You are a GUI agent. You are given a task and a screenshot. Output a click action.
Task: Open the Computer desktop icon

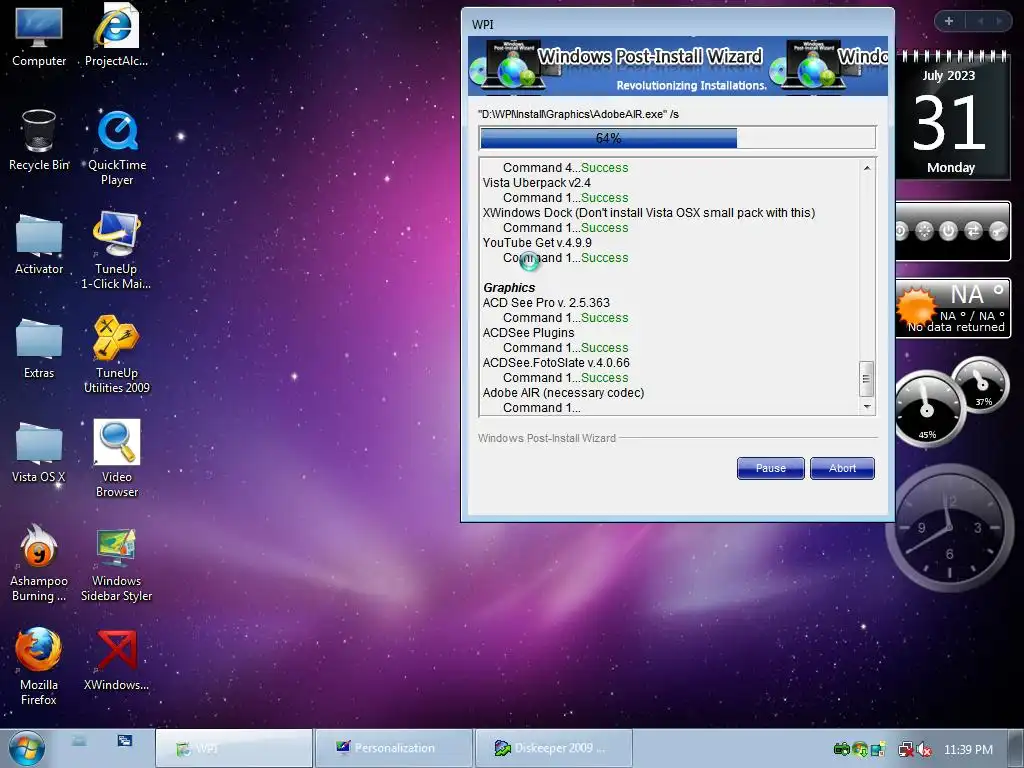coord(39,37)
